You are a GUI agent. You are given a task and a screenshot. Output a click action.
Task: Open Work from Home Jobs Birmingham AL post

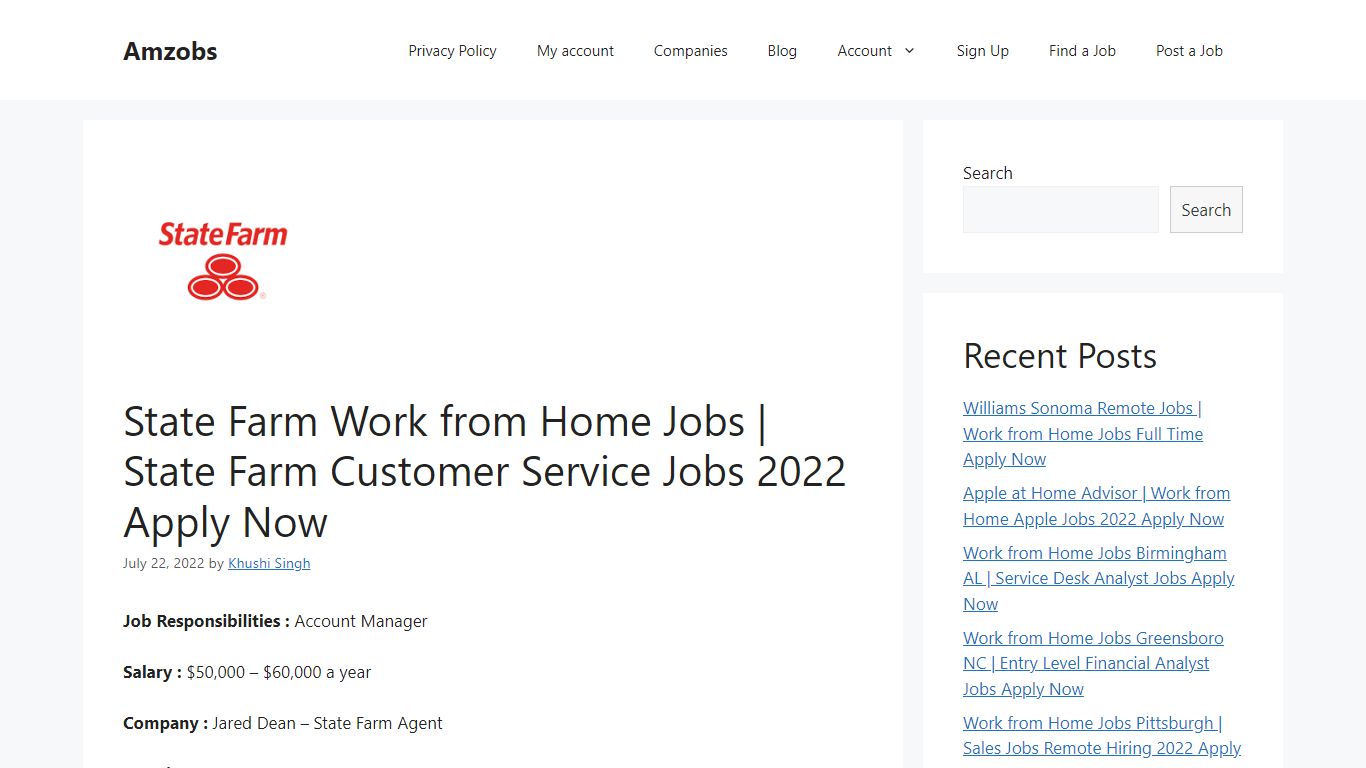pyautogui.click(x=1098, y=578)
